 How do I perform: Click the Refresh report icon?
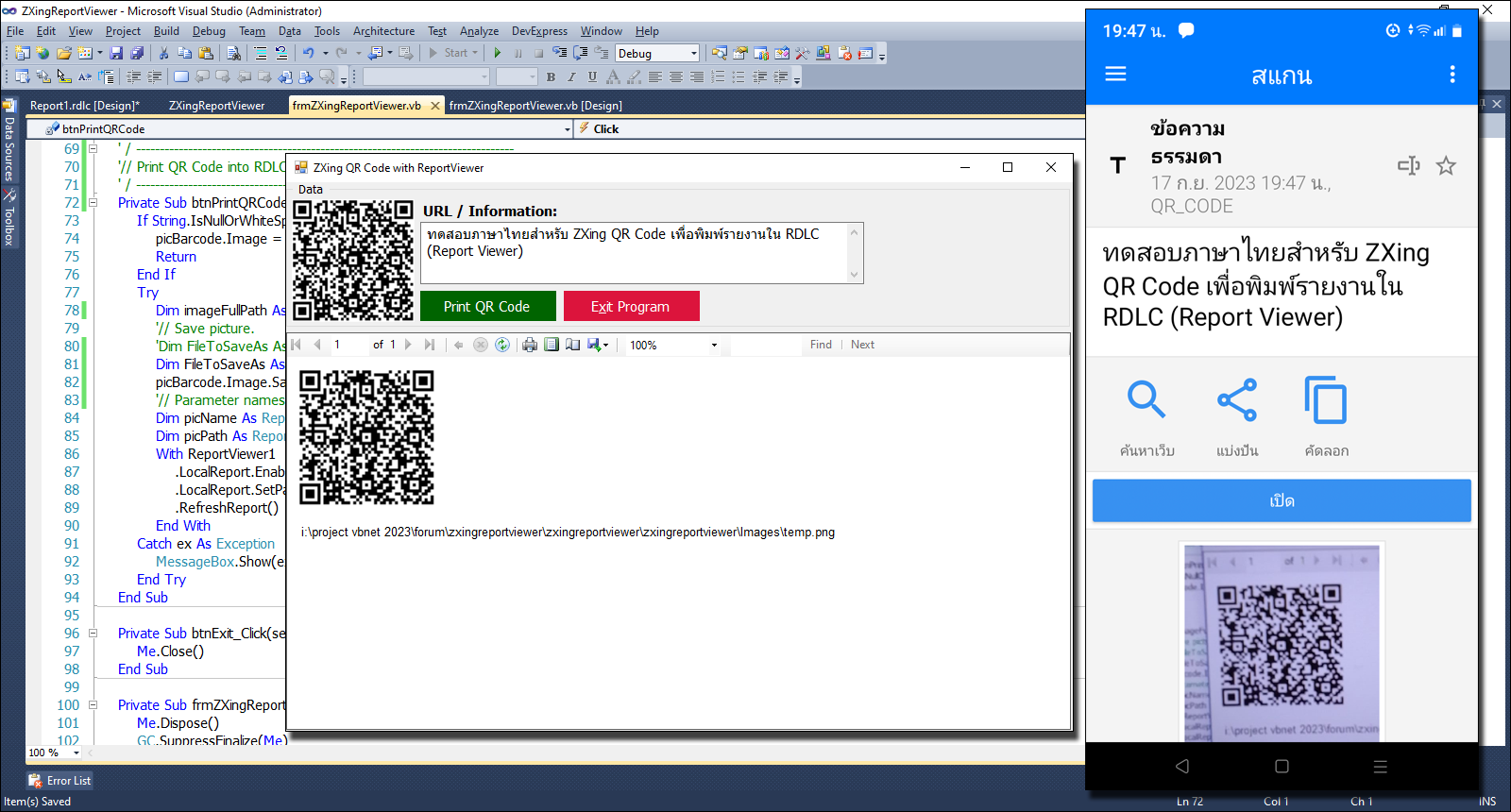click(502, 345)
